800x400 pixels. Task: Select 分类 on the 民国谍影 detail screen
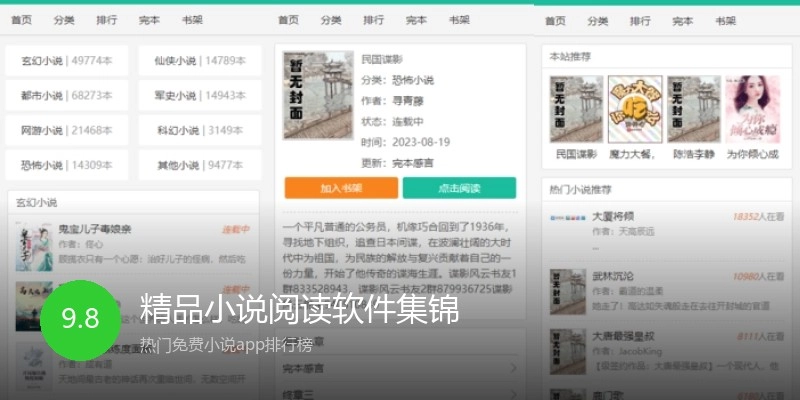(x=331, y=20)
